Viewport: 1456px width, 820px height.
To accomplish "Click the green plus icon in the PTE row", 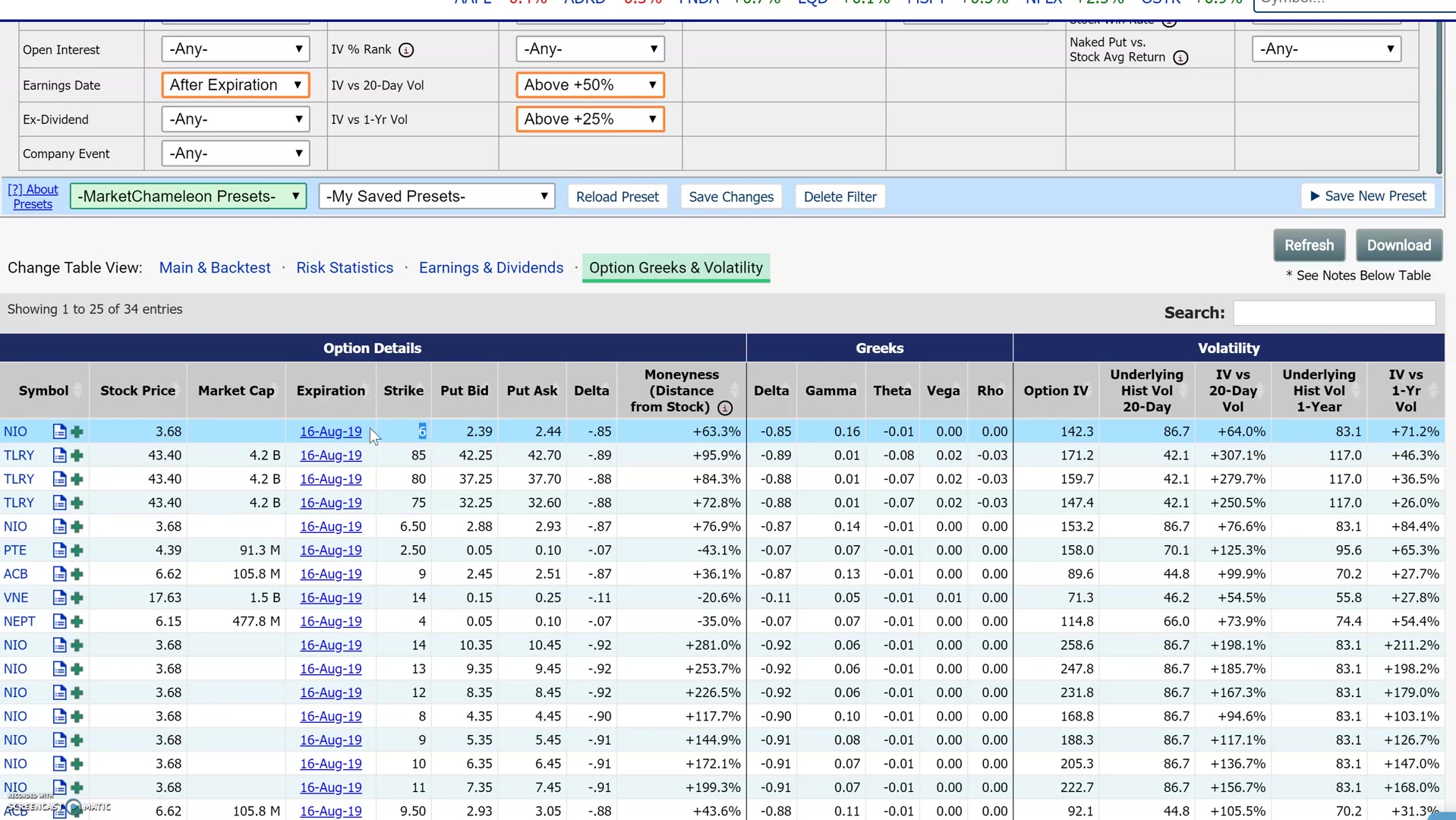I will tap(77, 550).
